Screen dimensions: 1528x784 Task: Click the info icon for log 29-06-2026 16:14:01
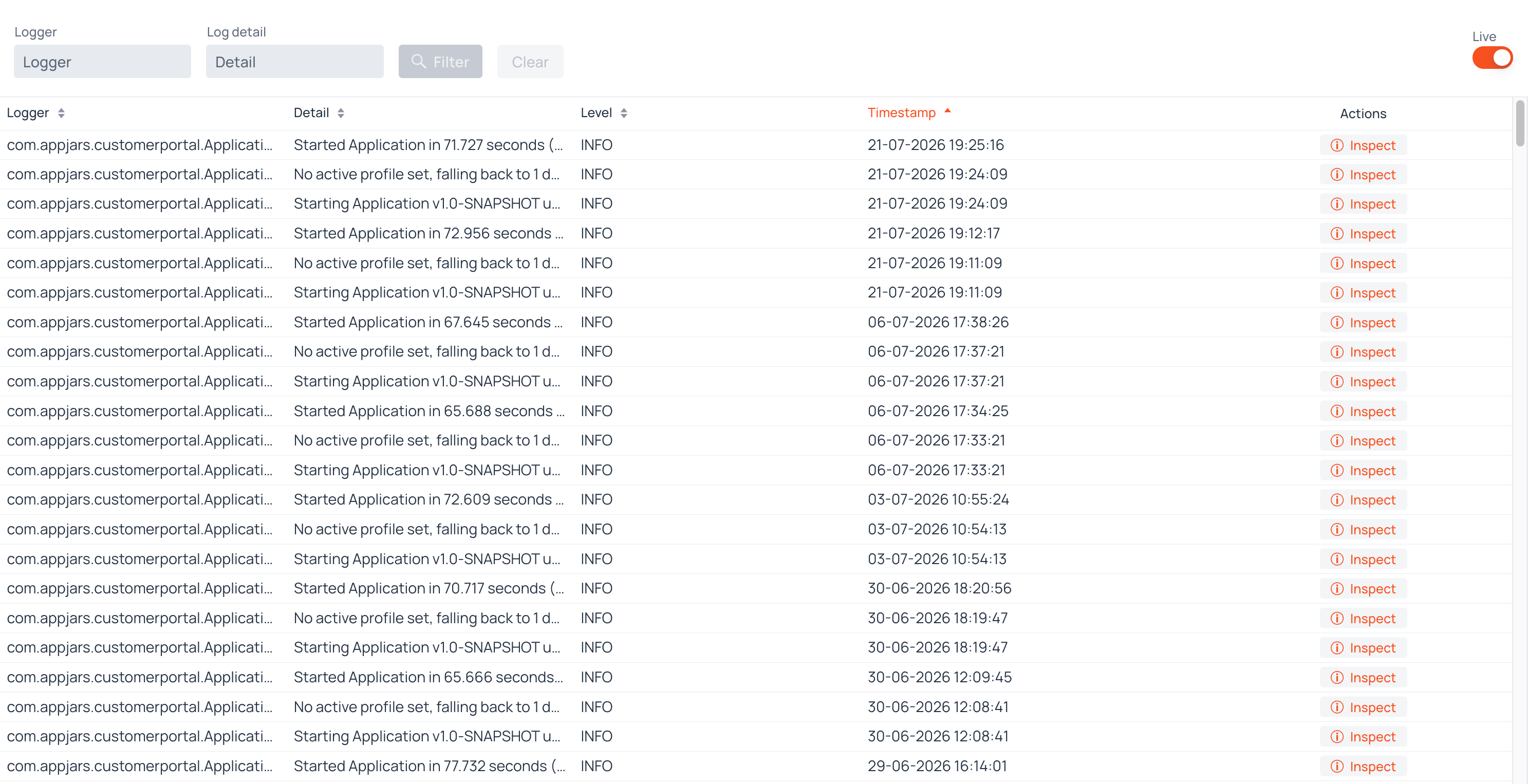point(1337,766)
